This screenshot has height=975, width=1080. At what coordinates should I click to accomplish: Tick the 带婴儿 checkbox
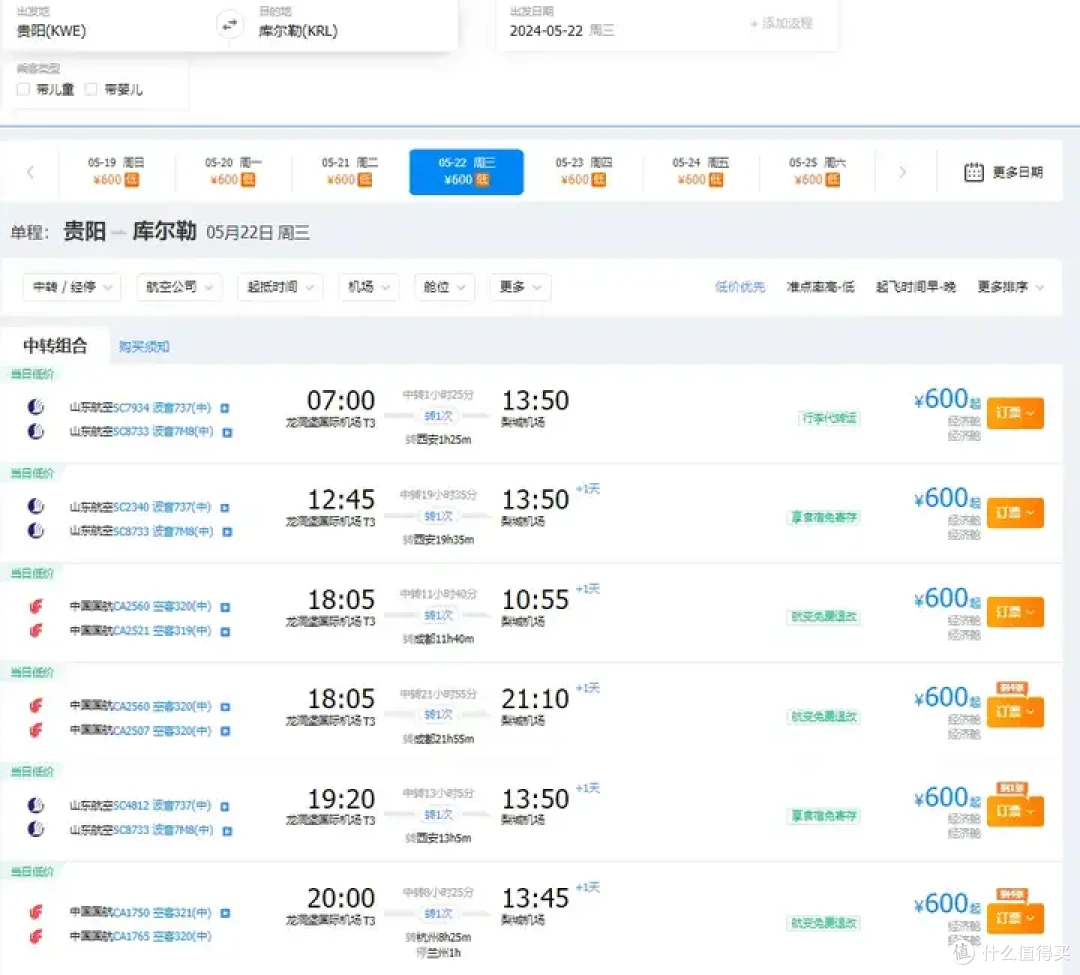tap(91, 90)
